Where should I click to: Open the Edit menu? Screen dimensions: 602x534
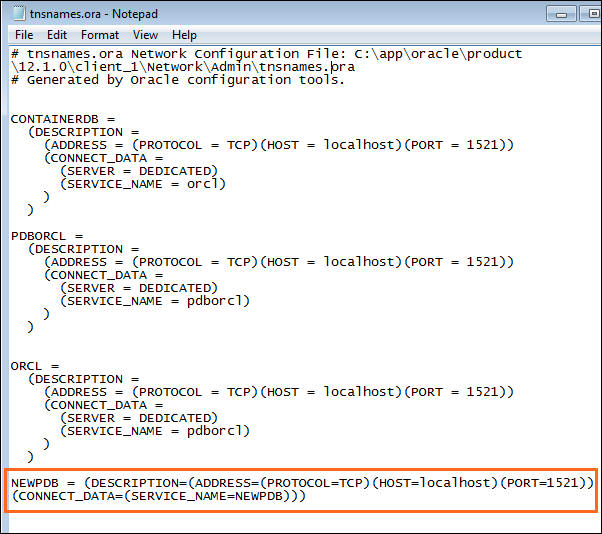(x=57, y=35)
